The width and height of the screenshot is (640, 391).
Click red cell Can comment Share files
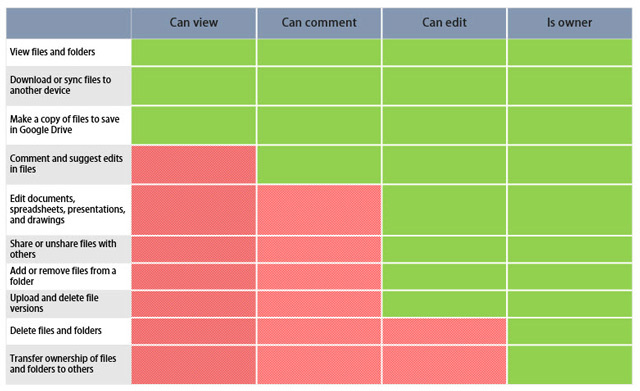pyautogui.click(x=319, y=249)
